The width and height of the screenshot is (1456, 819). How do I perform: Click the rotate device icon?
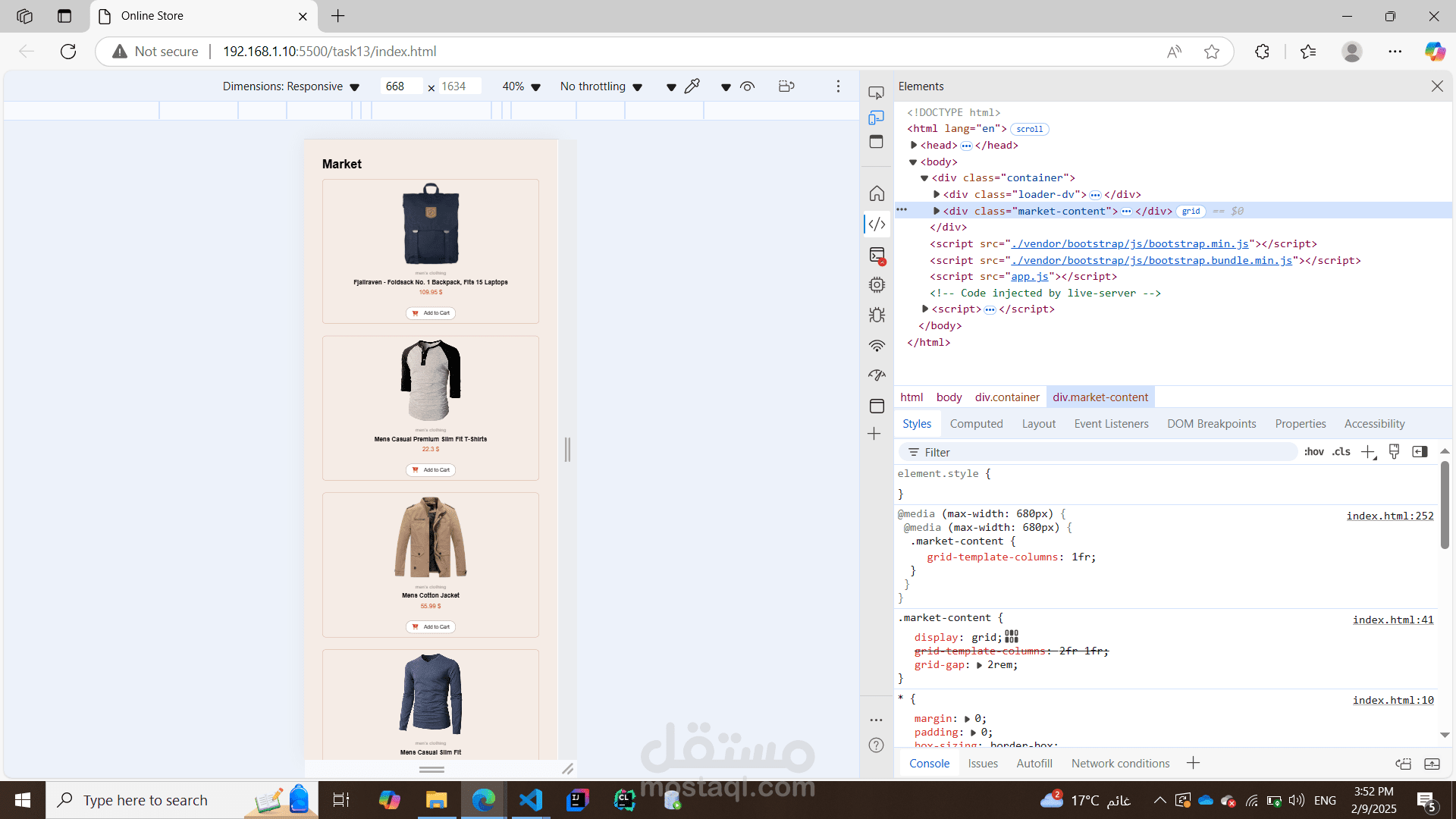(x=786, y=86)
